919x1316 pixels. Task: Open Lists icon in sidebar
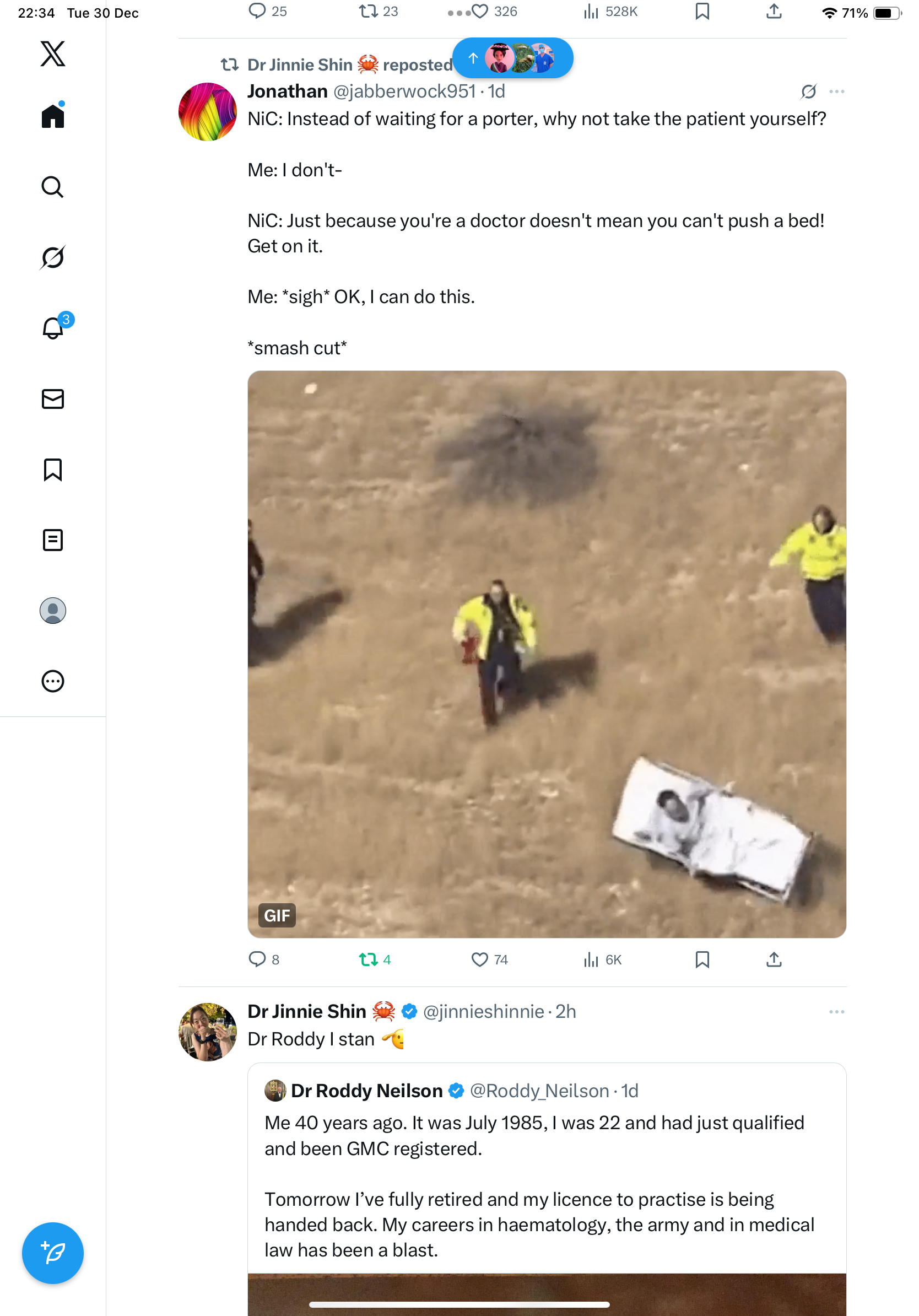pos(53,540)
